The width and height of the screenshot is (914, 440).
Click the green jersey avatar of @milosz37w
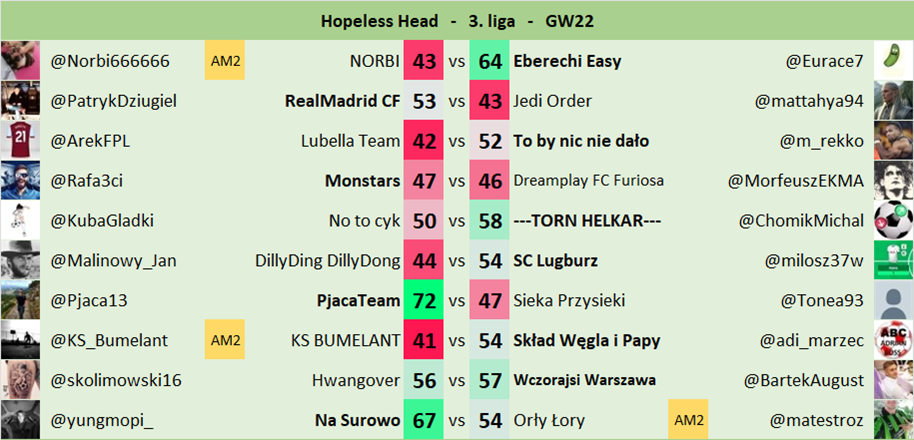pos(893,261)
